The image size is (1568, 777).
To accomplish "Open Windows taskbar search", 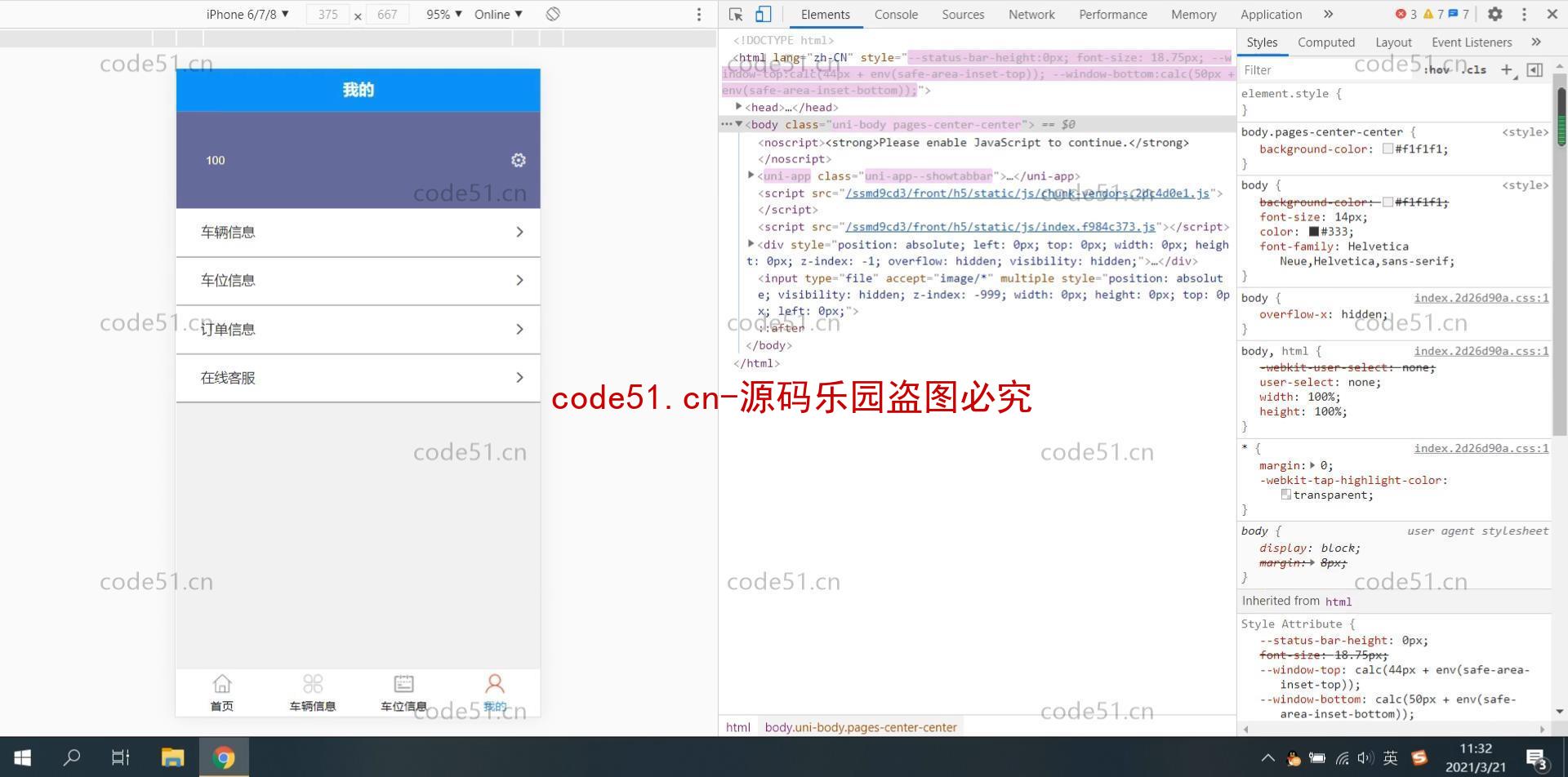I will [72, 757].
